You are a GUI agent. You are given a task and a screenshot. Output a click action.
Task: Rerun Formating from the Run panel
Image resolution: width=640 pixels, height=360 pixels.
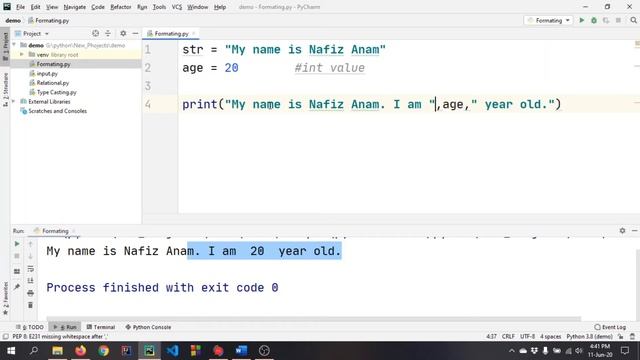tap(17, 244)
